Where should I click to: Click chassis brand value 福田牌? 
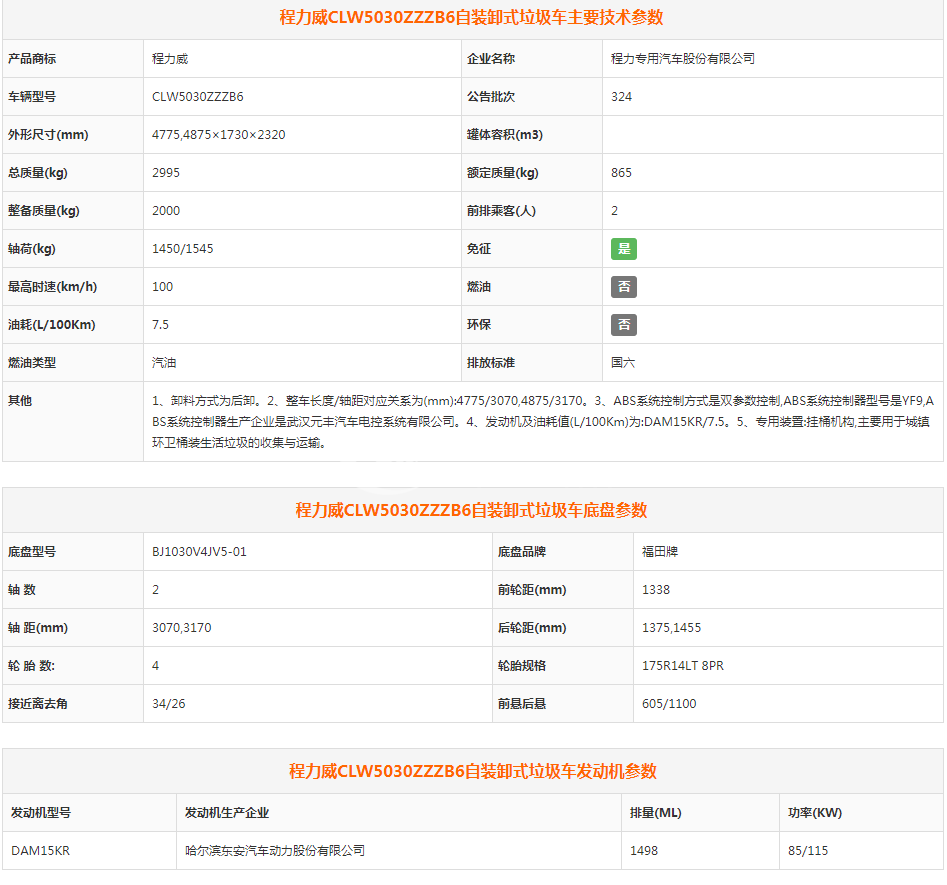tap(660, 552)
